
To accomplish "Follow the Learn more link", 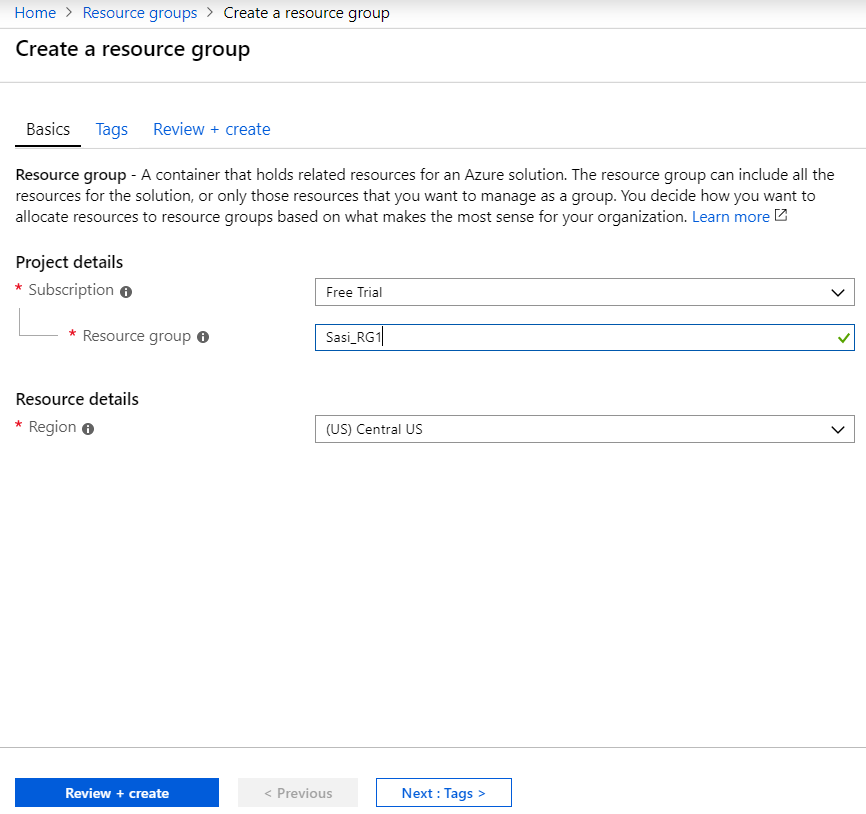I will 730,217.
